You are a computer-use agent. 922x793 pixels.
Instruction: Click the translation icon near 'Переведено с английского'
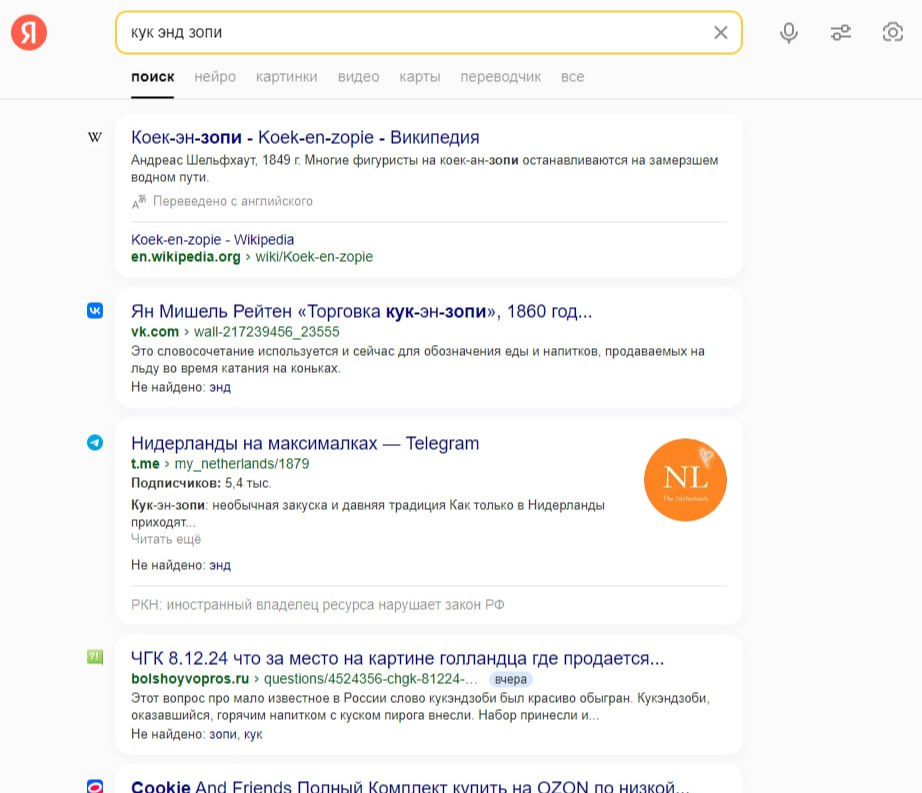pos(139,202)
